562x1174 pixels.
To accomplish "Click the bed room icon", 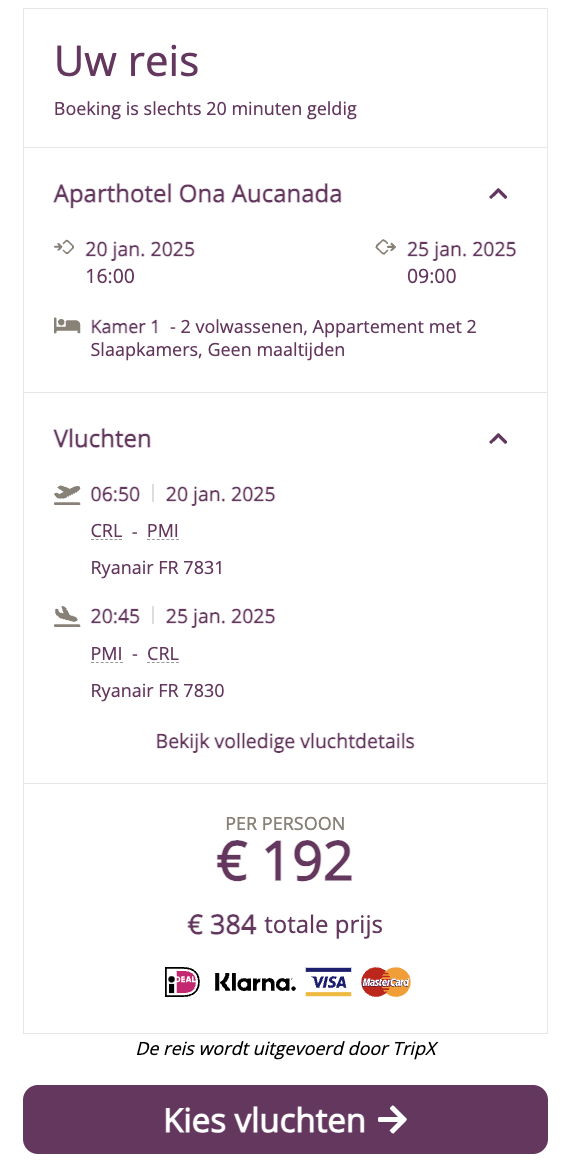I will (67, 326).
